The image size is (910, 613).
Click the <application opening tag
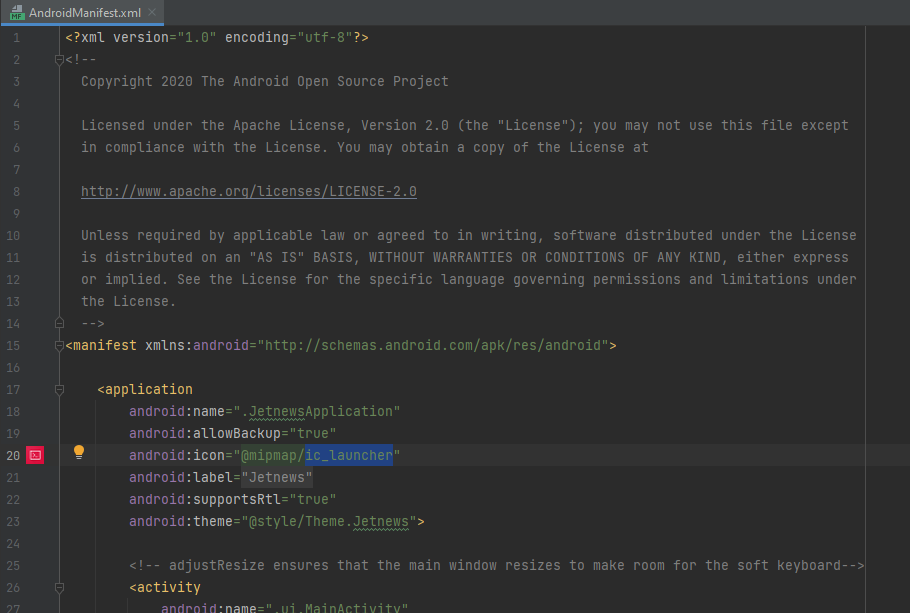(x=145, y=390)
